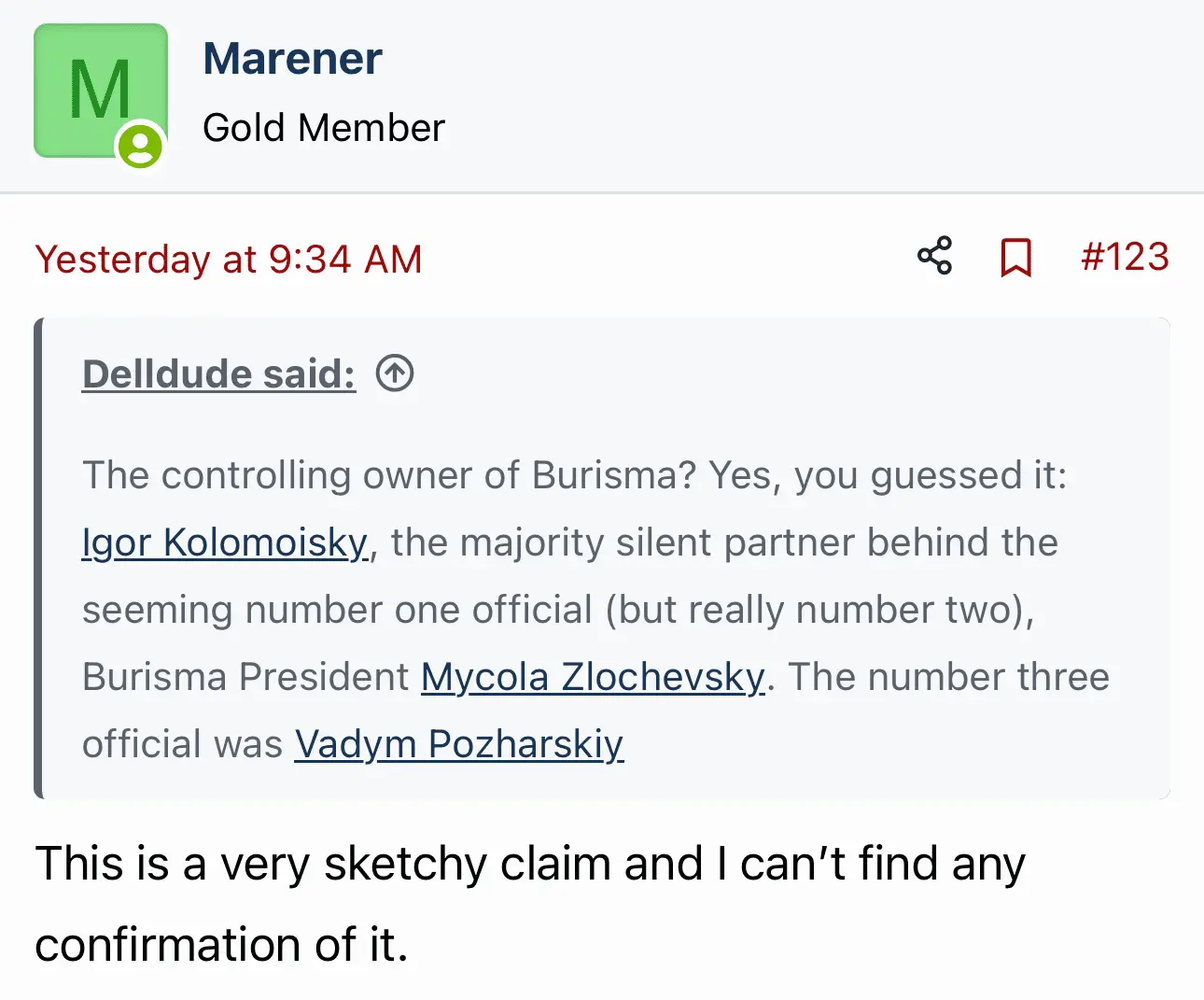Open the Yesterday at 9:34 AM timestamp
1204x1000 pixels.
coord(229,260)
